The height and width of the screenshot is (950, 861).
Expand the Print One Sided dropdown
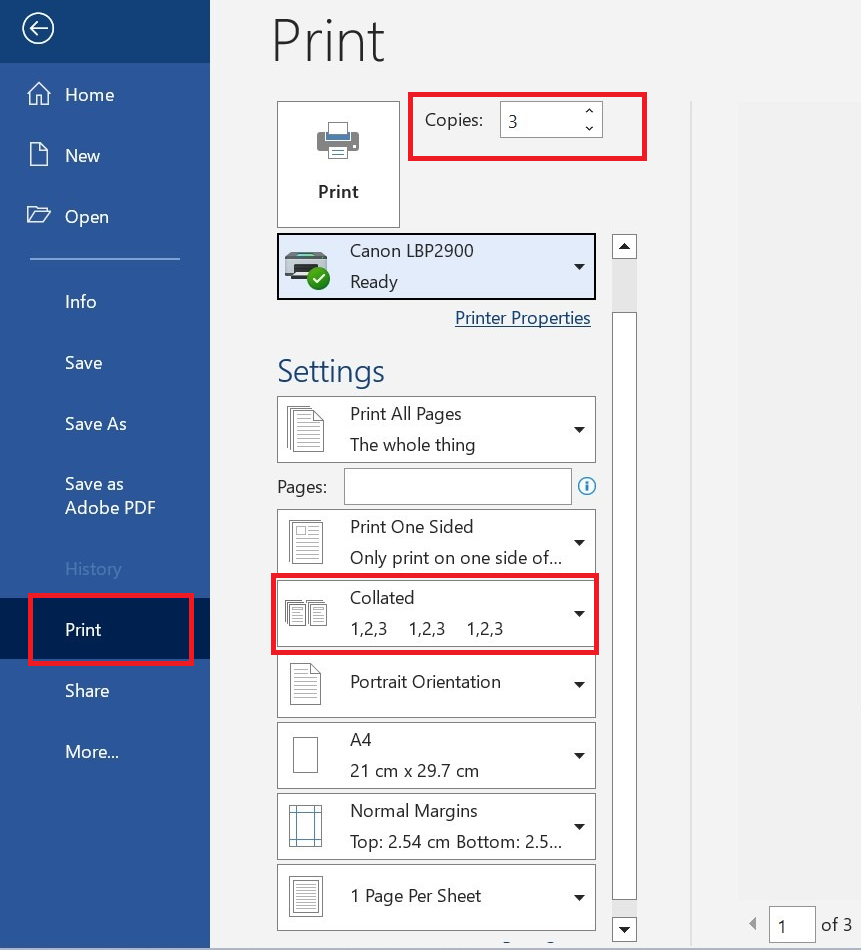point(579,543)
